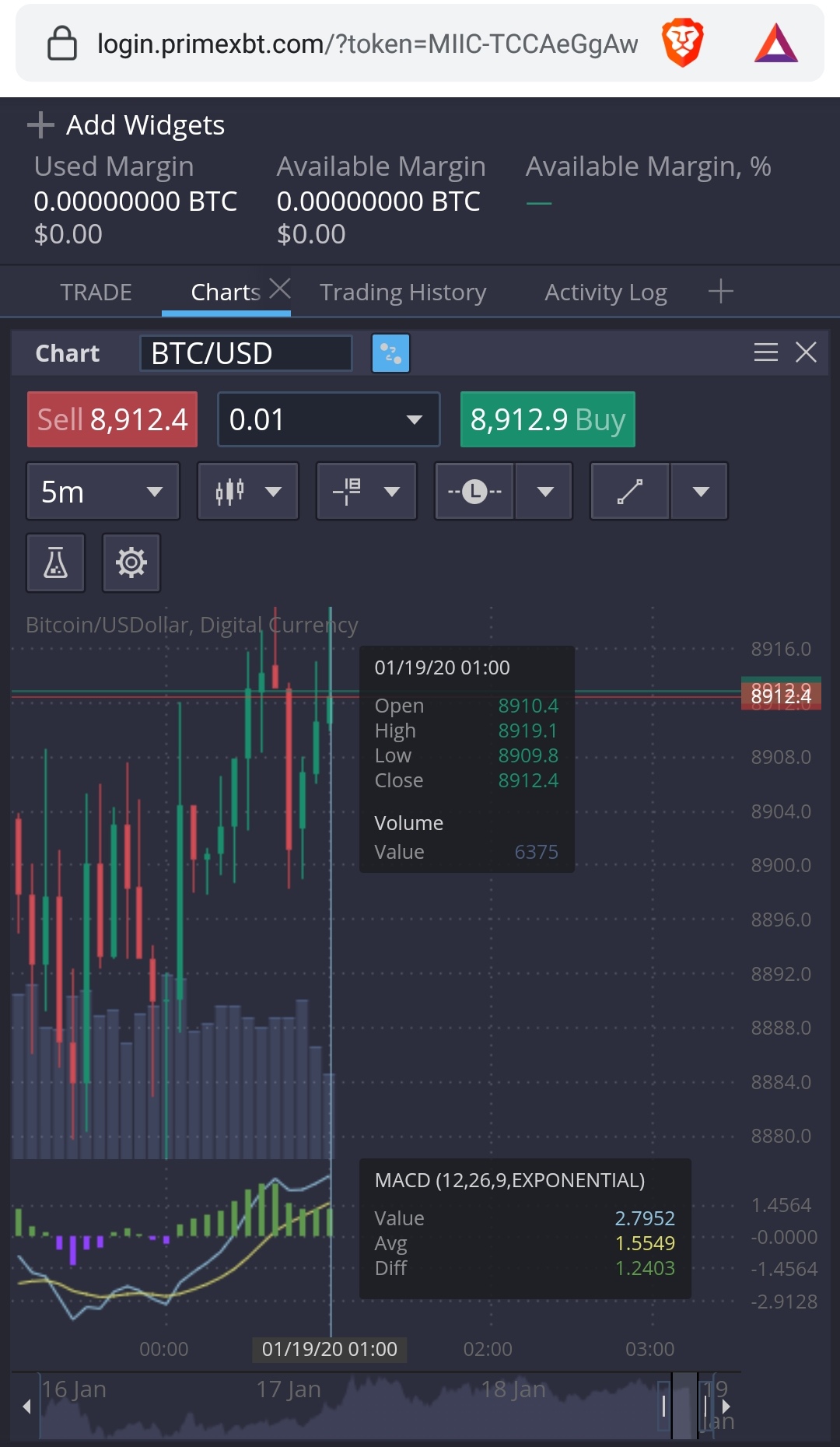Expand the 5m timeframe dropdown
The image size is (840, 1447).
103,491
